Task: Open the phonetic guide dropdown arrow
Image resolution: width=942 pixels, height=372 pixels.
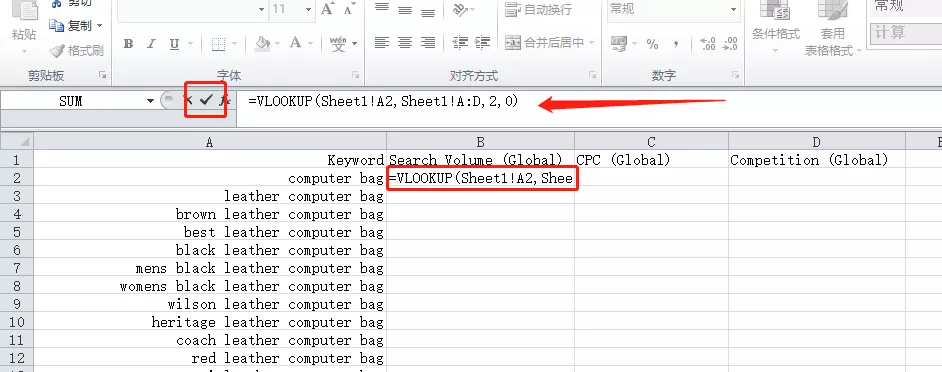Action: pyautogui.click(x=354, y=44)
